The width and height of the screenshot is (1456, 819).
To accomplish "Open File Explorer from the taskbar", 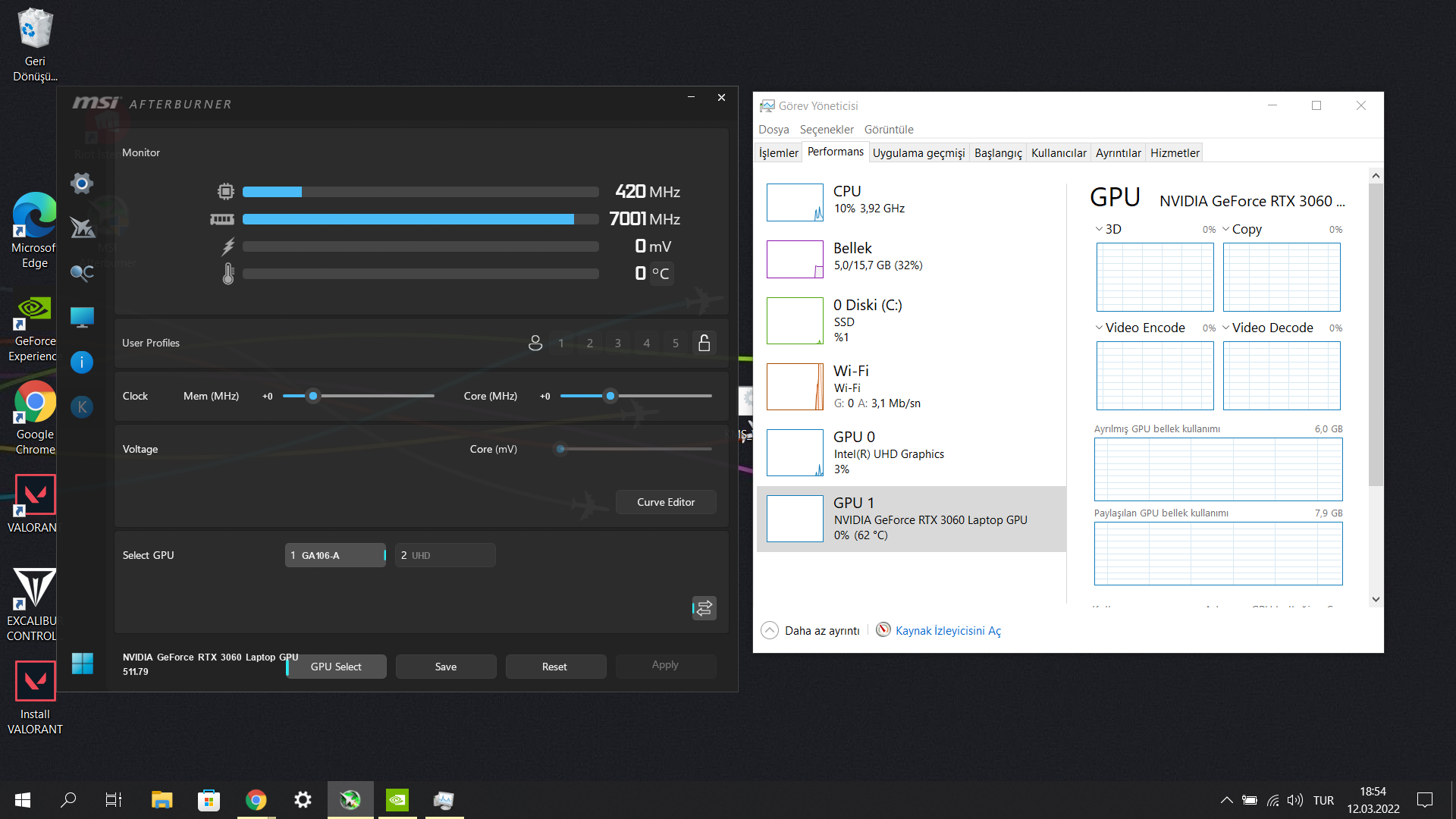I will point(162,800).
